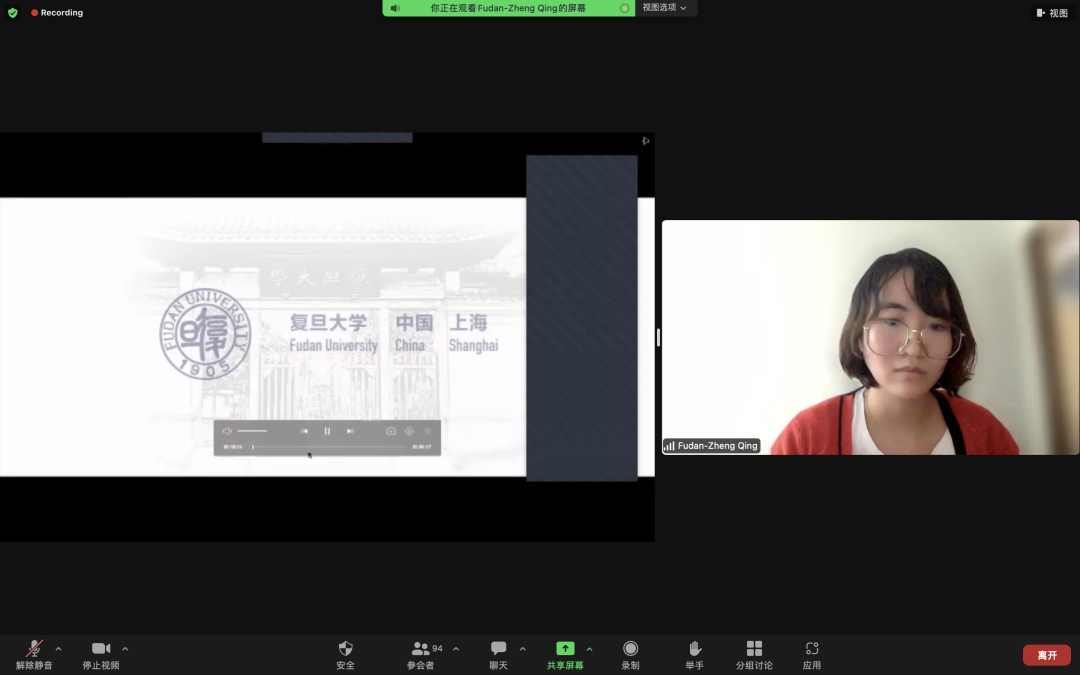Unmute with the 解除静音 microphone button
The width and height of the screenshot is (1080, 675).
[34, 654]
